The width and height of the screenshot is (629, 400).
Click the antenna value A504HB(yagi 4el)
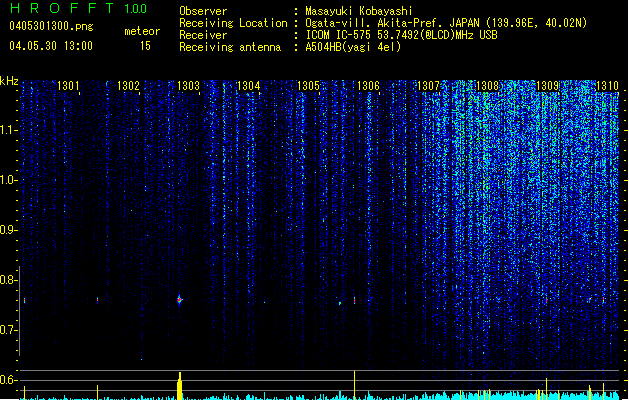[353, 47]
